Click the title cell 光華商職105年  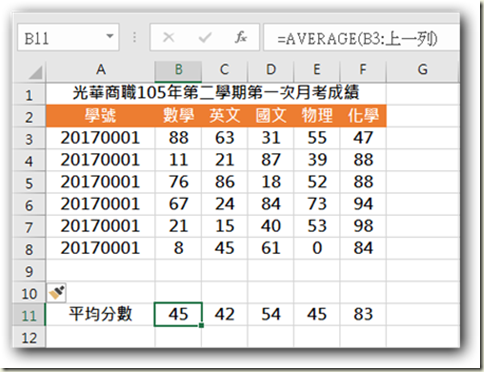click(216, 93)
